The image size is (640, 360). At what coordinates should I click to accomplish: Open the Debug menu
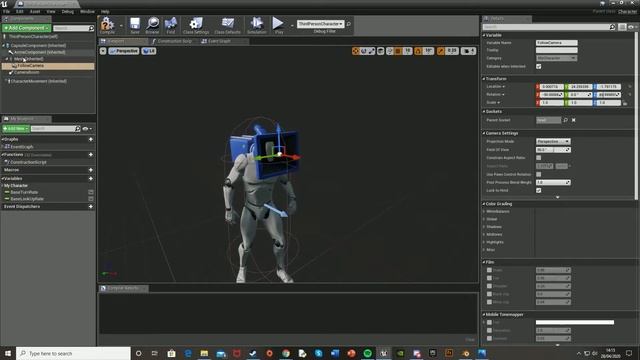68,11
